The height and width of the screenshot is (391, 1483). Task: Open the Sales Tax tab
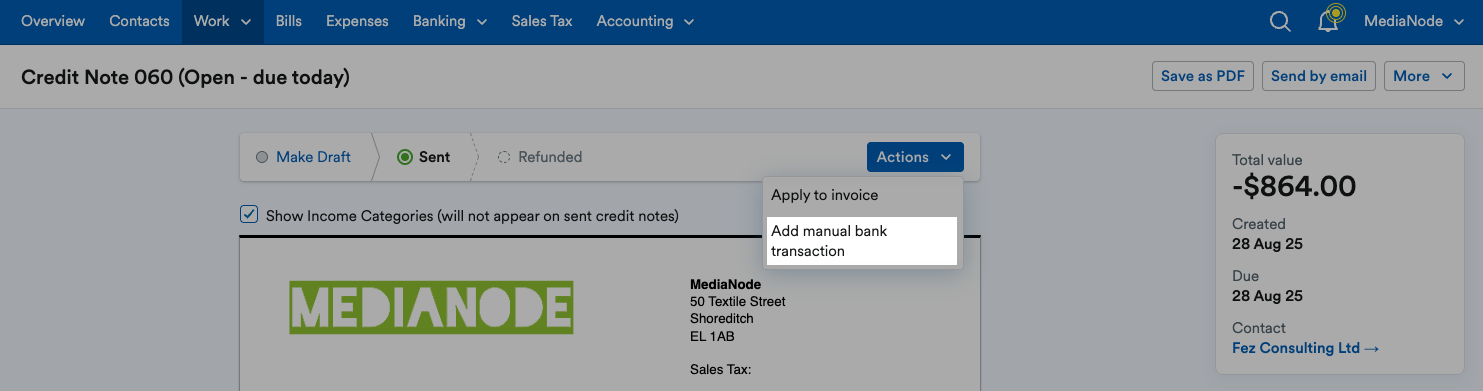point(542,21)
